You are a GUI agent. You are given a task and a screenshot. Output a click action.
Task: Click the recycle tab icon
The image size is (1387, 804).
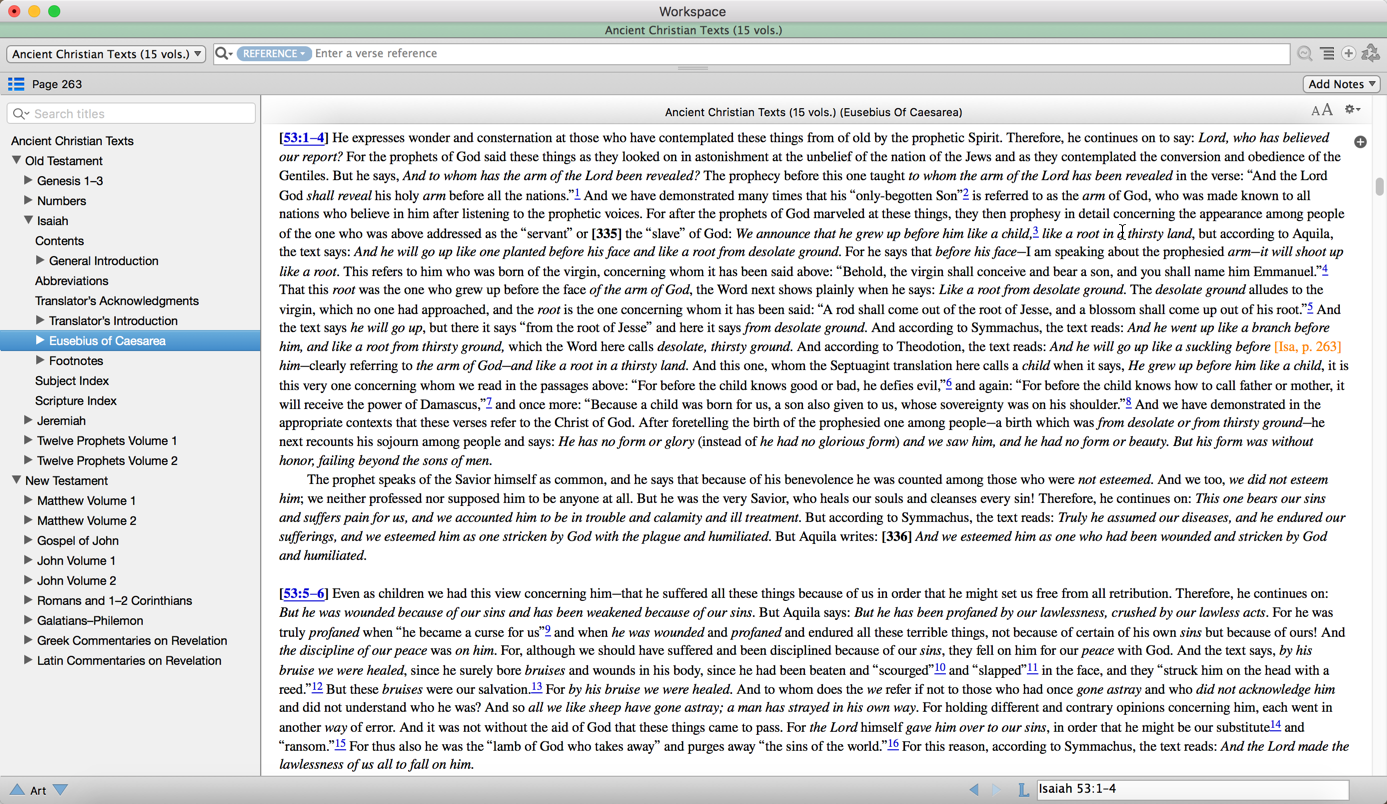tap(1371, 54)
